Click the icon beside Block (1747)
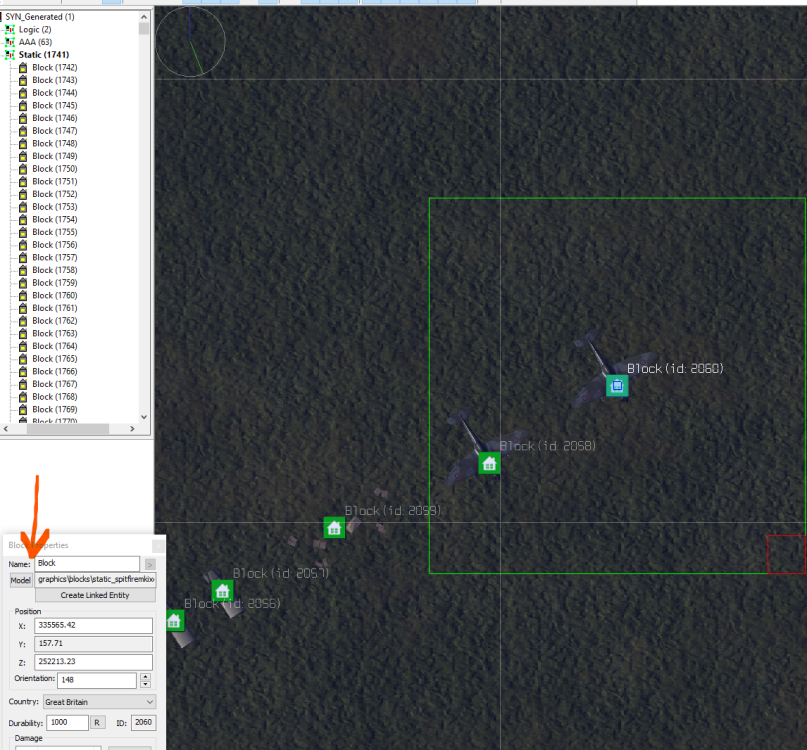The height and width of the screenshot is (750, 807). click(23, 131)
